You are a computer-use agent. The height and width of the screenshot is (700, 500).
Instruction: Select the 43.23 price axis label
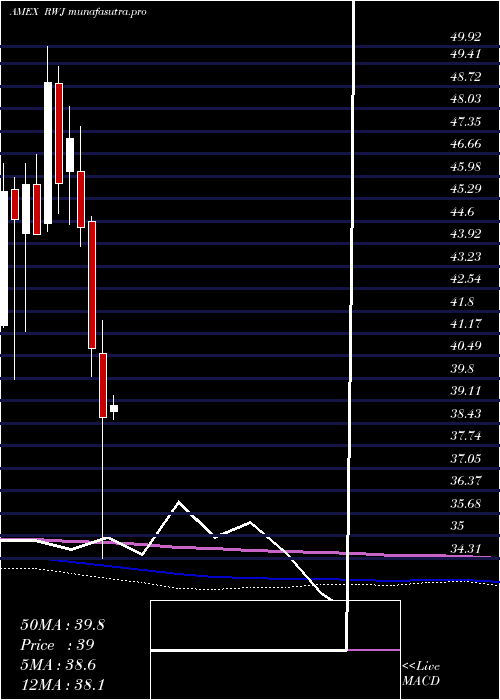pyautogui.click(x=465, y=256)
